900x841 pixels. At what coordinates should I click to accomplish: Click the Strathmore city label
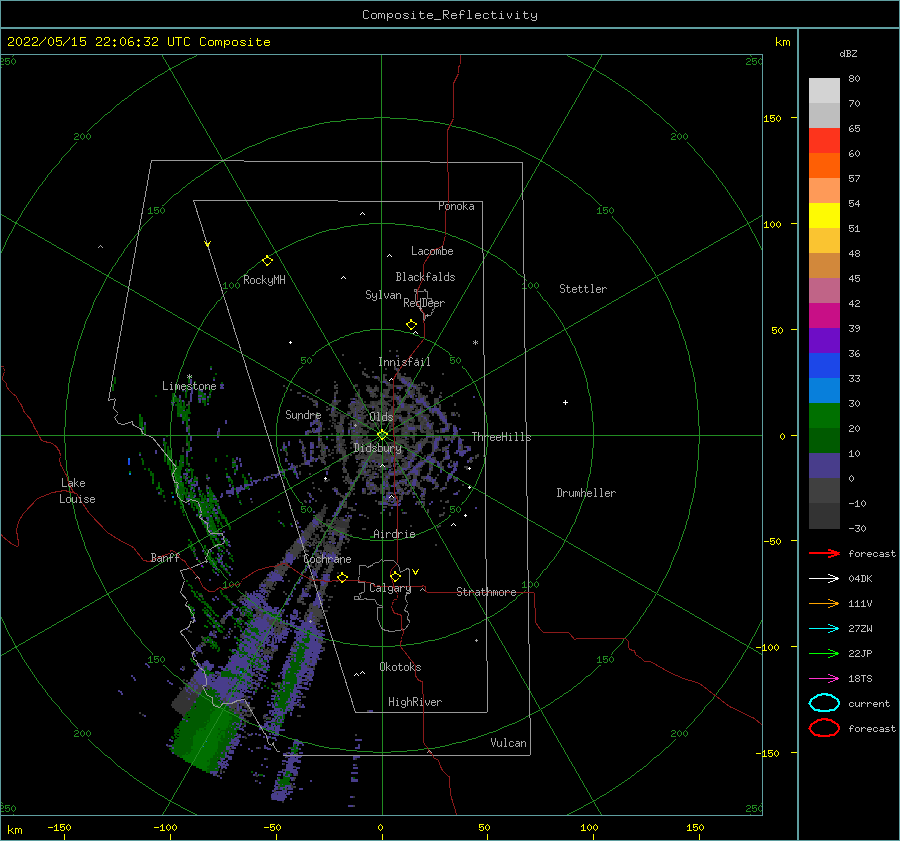(486, 592)
